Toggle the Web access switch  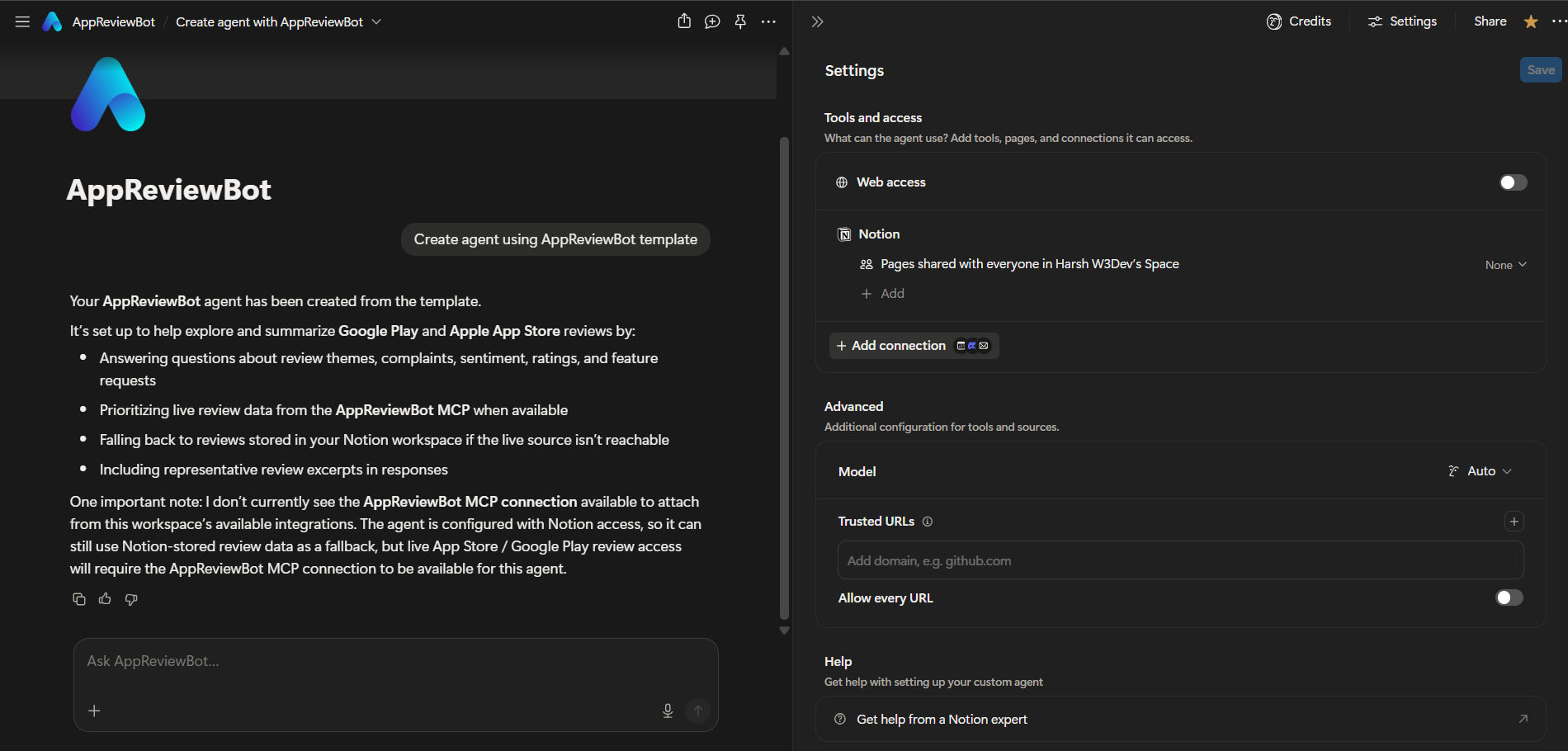(x=1513, y=182)
